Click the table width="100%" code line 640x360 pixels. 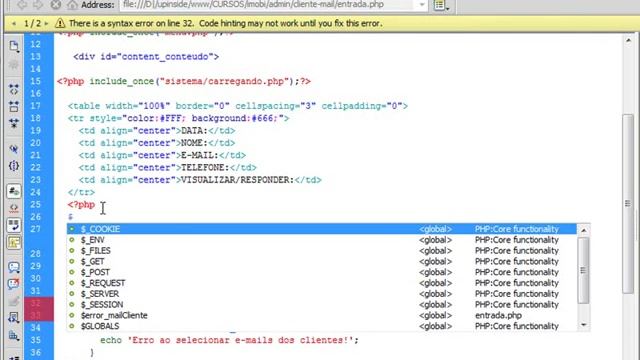pyautogui.click(x=238, y=106)
